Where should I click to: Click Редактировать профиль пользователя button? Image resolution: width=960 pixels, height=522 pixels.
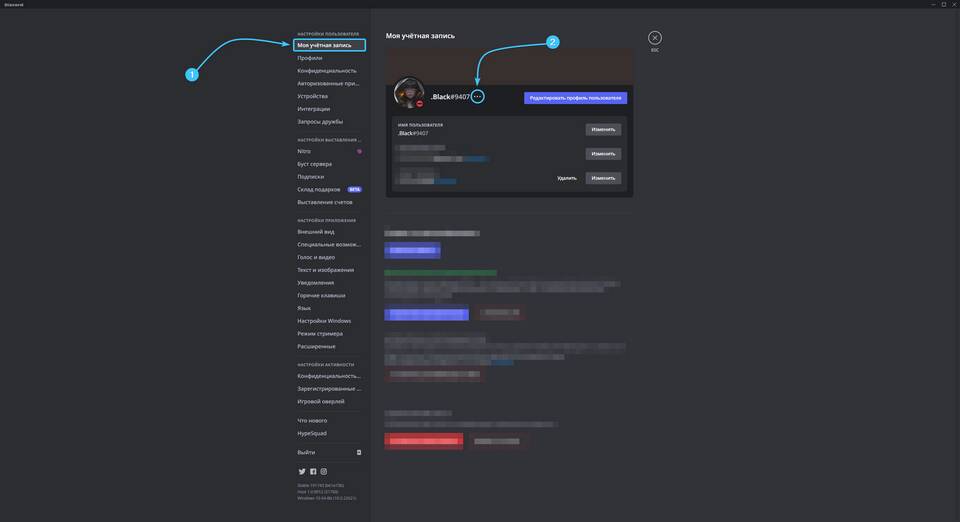click(x=576, y=98)
